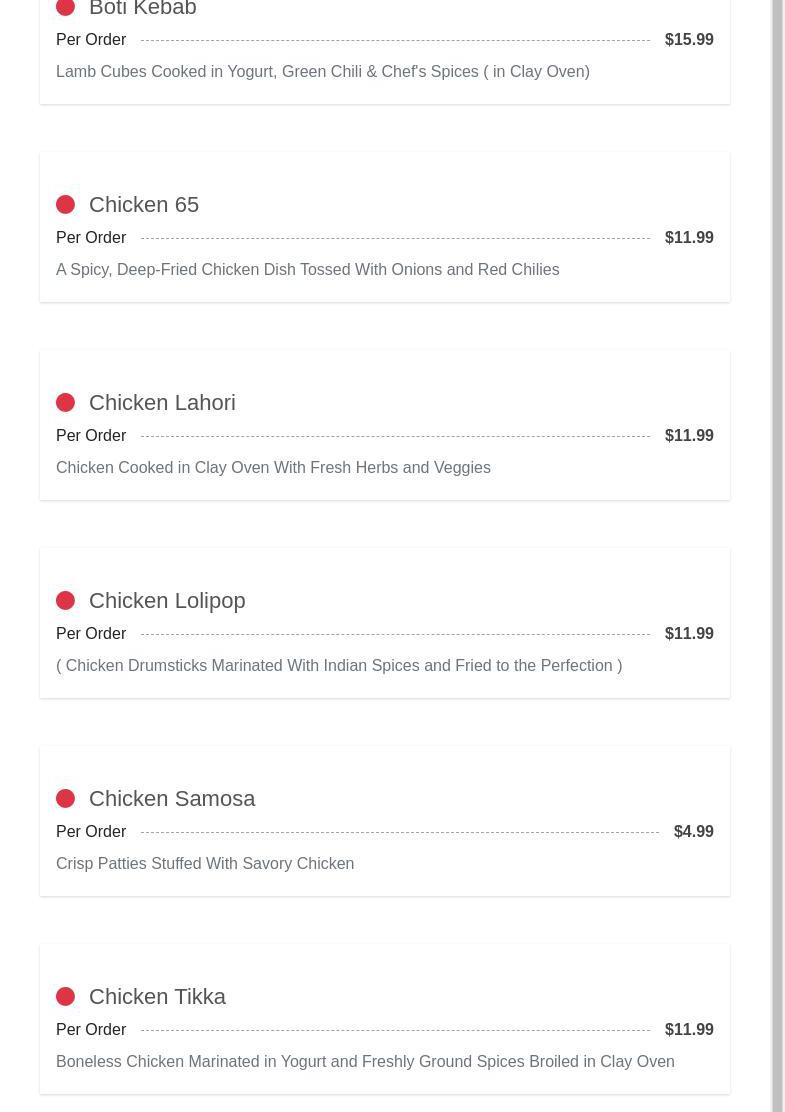This screenshot has height=1112, width=785.
Task: Click the $11.99 price of Chicken 65
Action: point(689,238)
